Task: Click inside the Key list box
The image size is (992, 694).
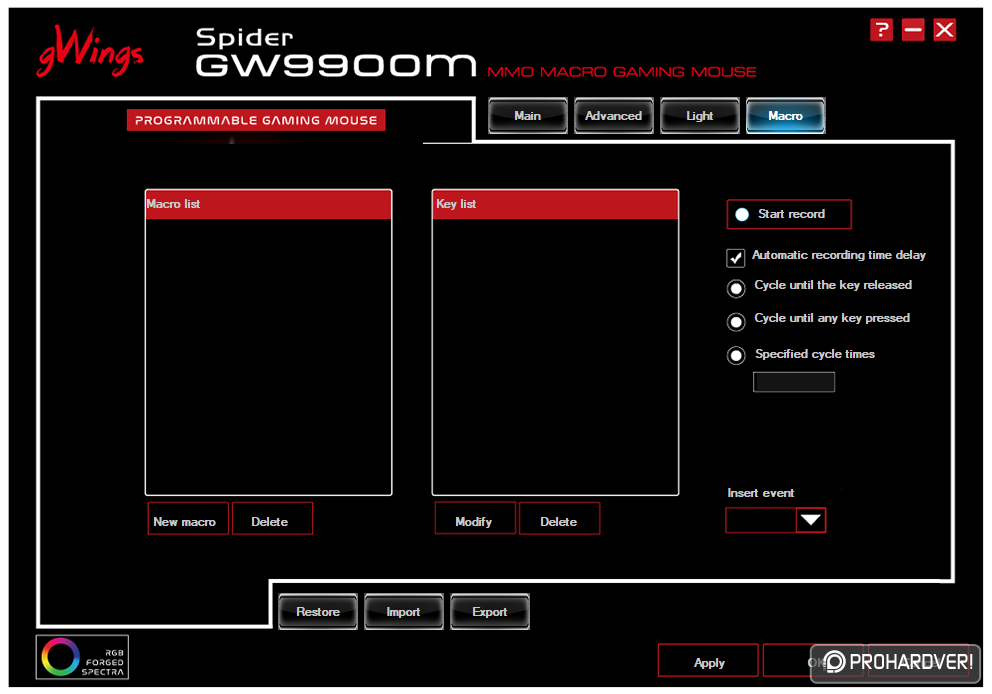Action: coord(555,357)
